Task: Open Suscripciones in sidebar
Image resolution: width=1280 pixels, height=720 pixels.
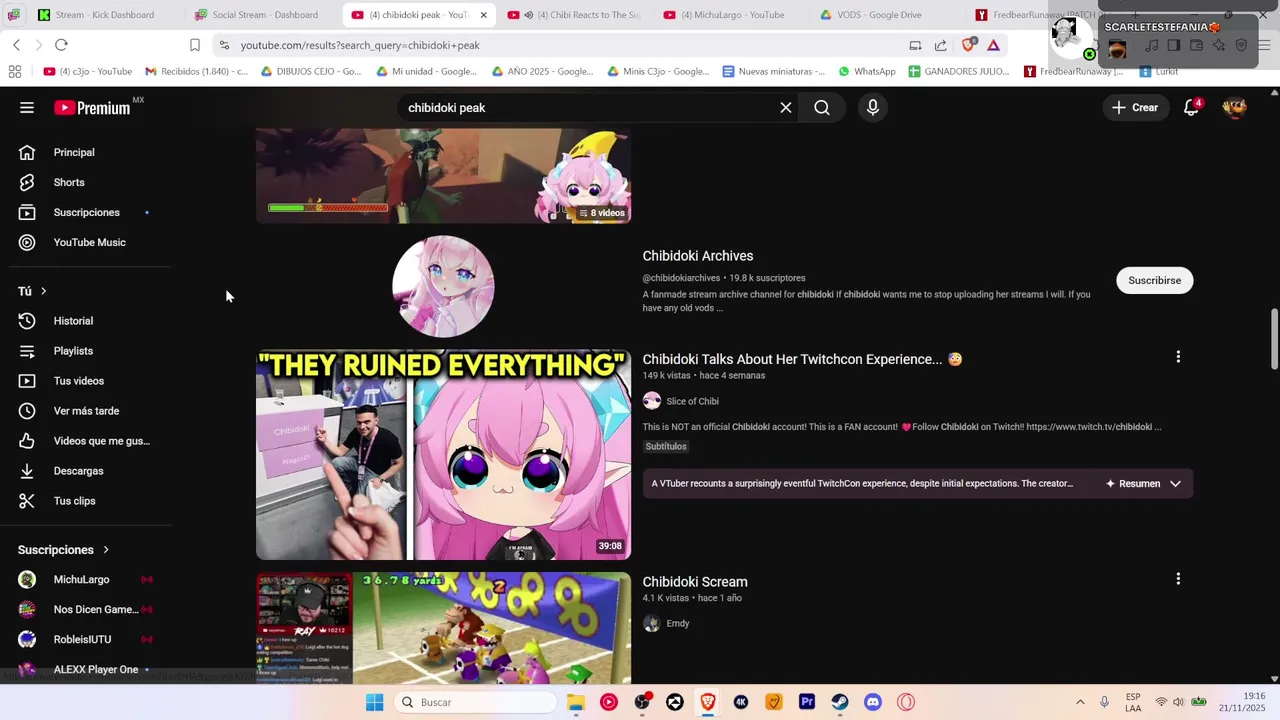Action: tap(86, 213)
